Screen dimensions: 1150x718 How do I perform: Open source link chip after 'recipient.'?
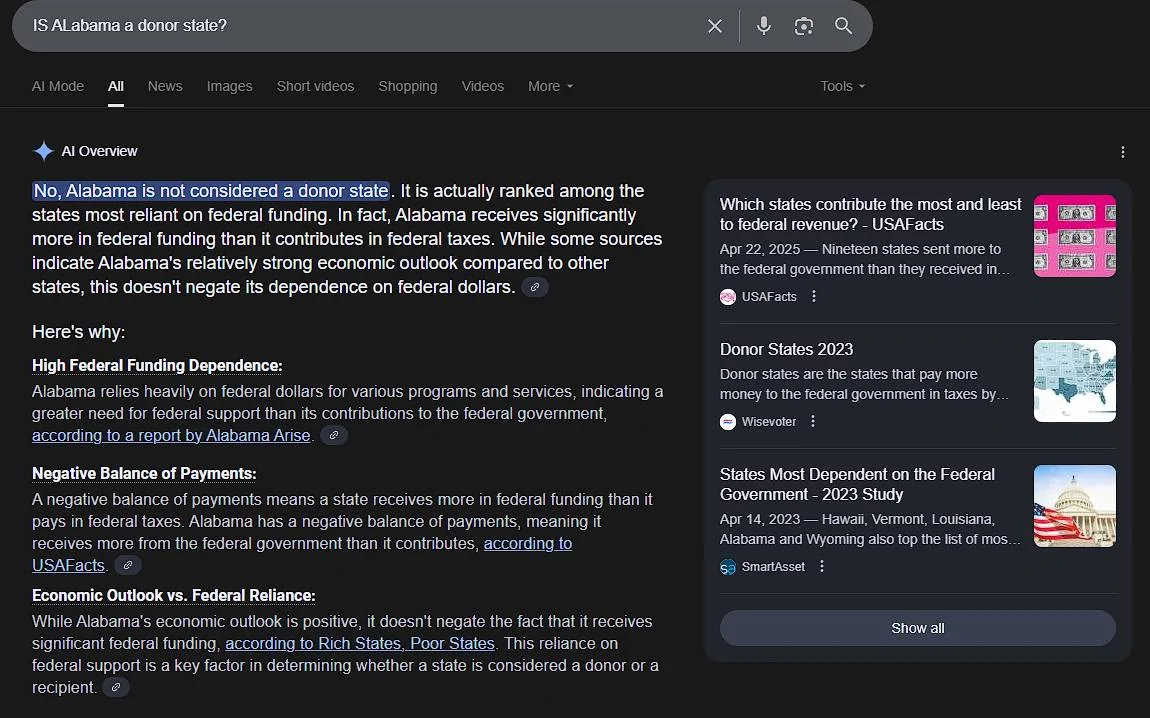click(x=115, y=688)
